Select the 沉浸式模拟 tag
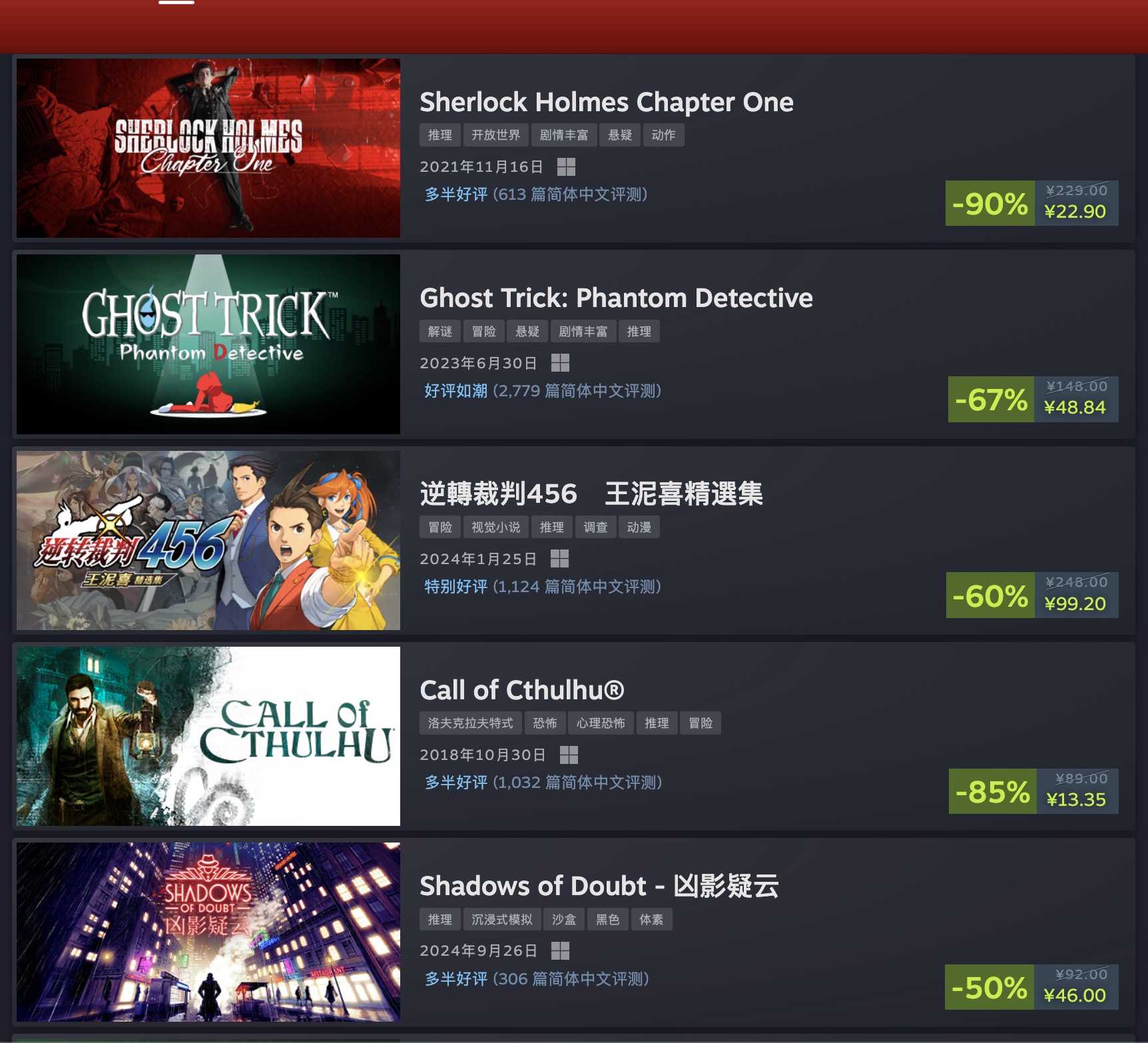The image size is (1148, 1043). coord(502,919)
